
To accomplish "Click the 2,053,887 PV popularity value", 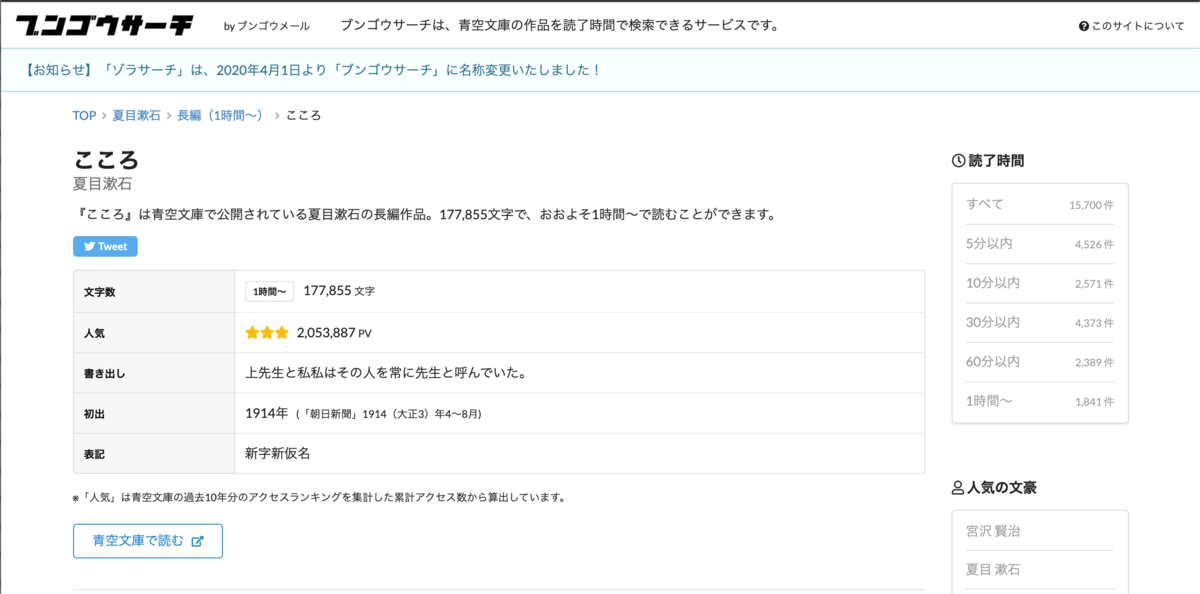I will [x=334, y=332].
